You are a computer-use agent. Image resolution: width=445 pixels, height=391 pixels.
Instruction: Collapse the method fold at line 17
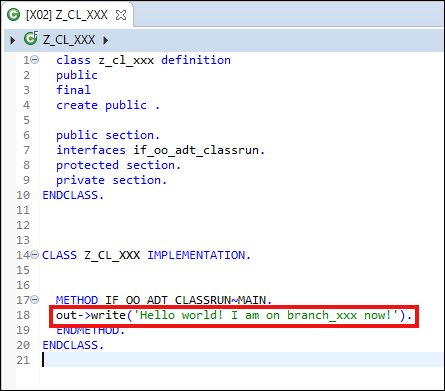point(35,300)
